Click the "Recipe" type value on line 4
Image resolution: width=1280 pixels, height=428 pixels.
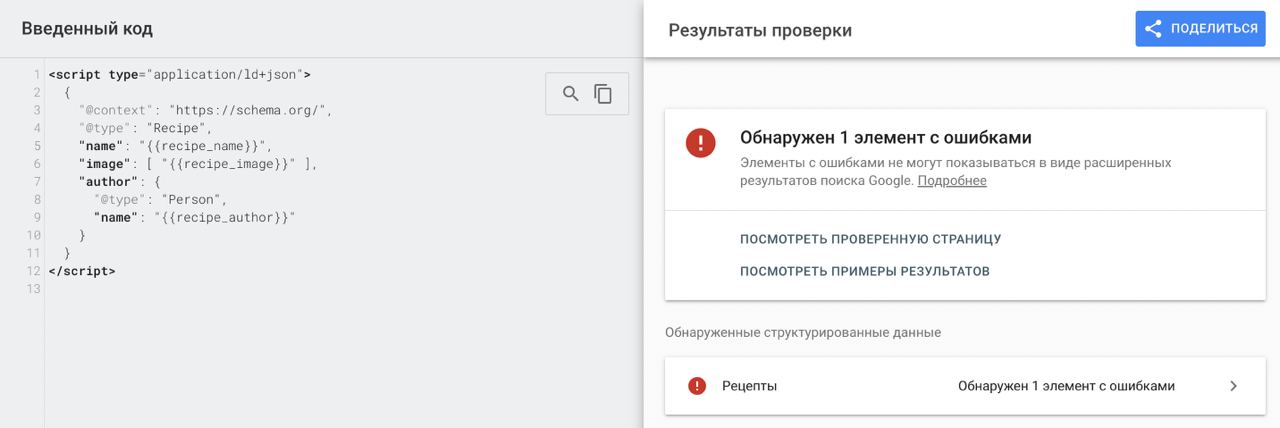point(179,128)
